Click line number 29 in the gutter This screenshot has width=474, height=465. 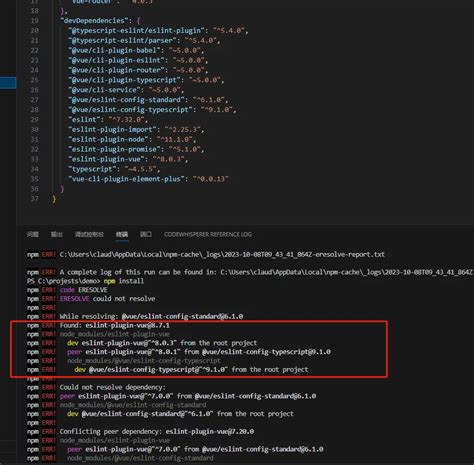[x=35, y=119]
